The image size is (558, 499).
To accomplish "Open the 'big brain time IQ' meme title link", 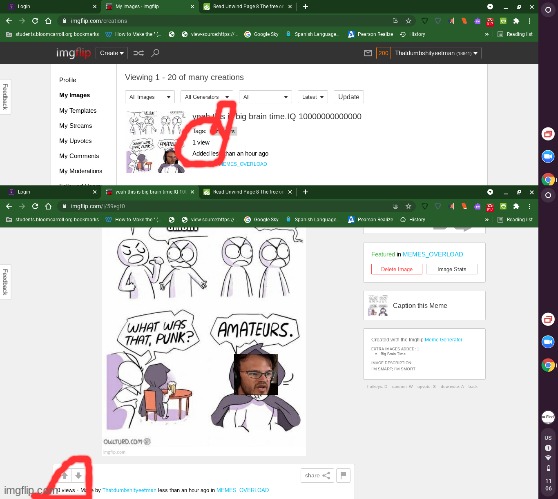I will pyautogui.click(x=277, y=116).
